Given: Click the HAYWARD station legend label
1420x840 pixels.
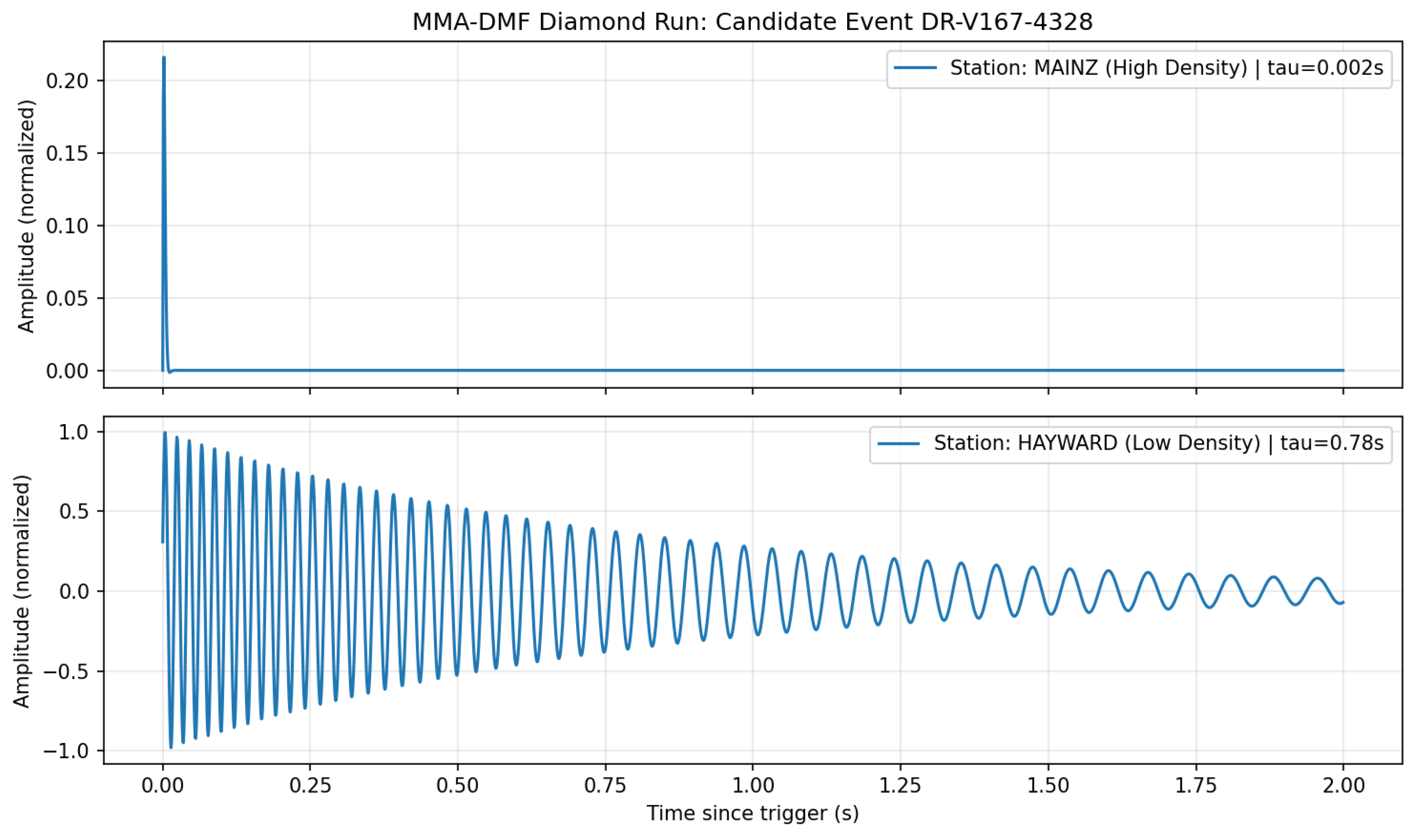Looking at the screenshot, I should [1158, 443].
